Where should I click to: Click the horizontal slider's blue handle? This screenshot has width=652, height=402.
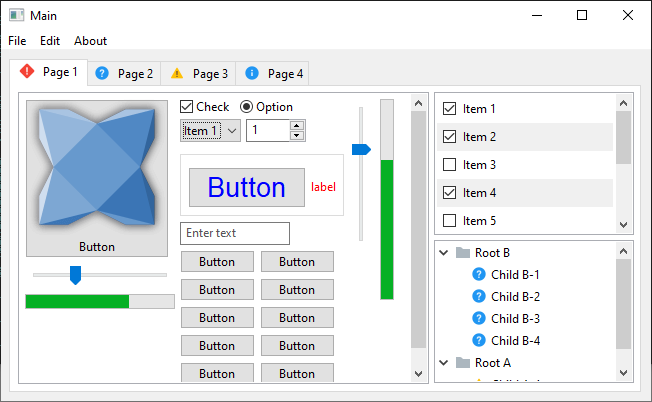pos(75,275)
